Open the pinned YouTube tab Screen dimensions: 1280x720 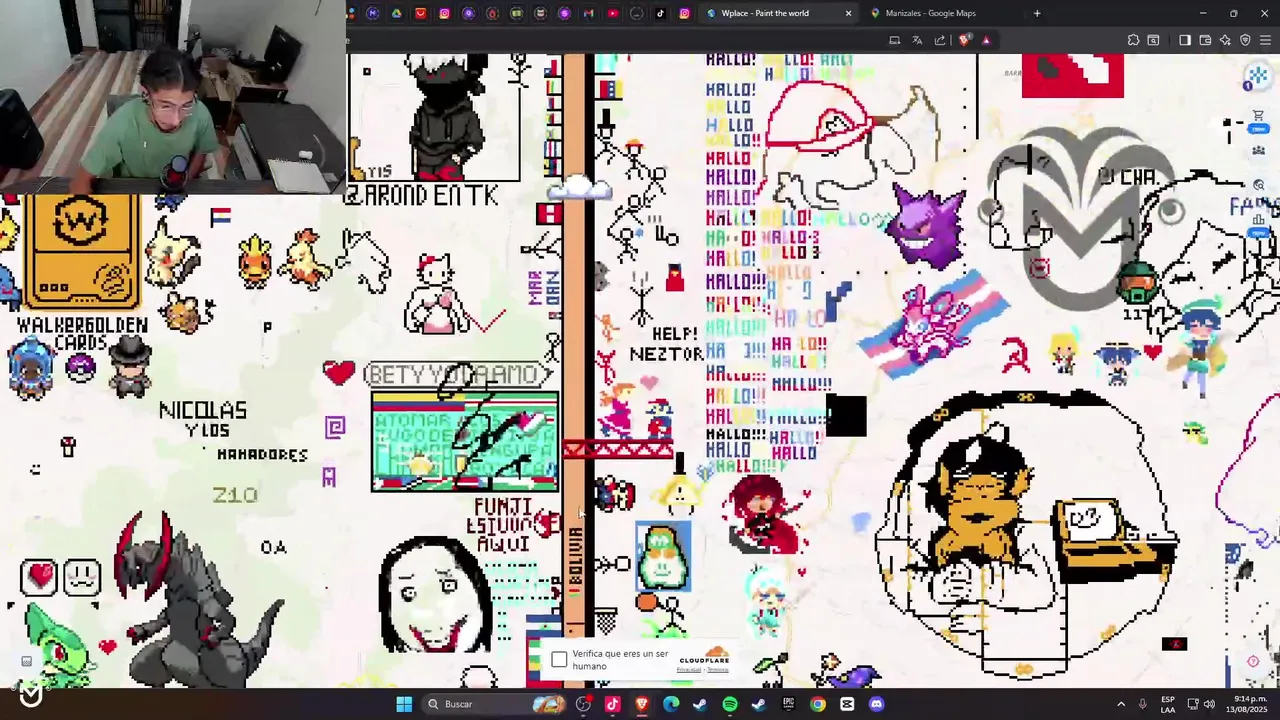pos(613,13)
